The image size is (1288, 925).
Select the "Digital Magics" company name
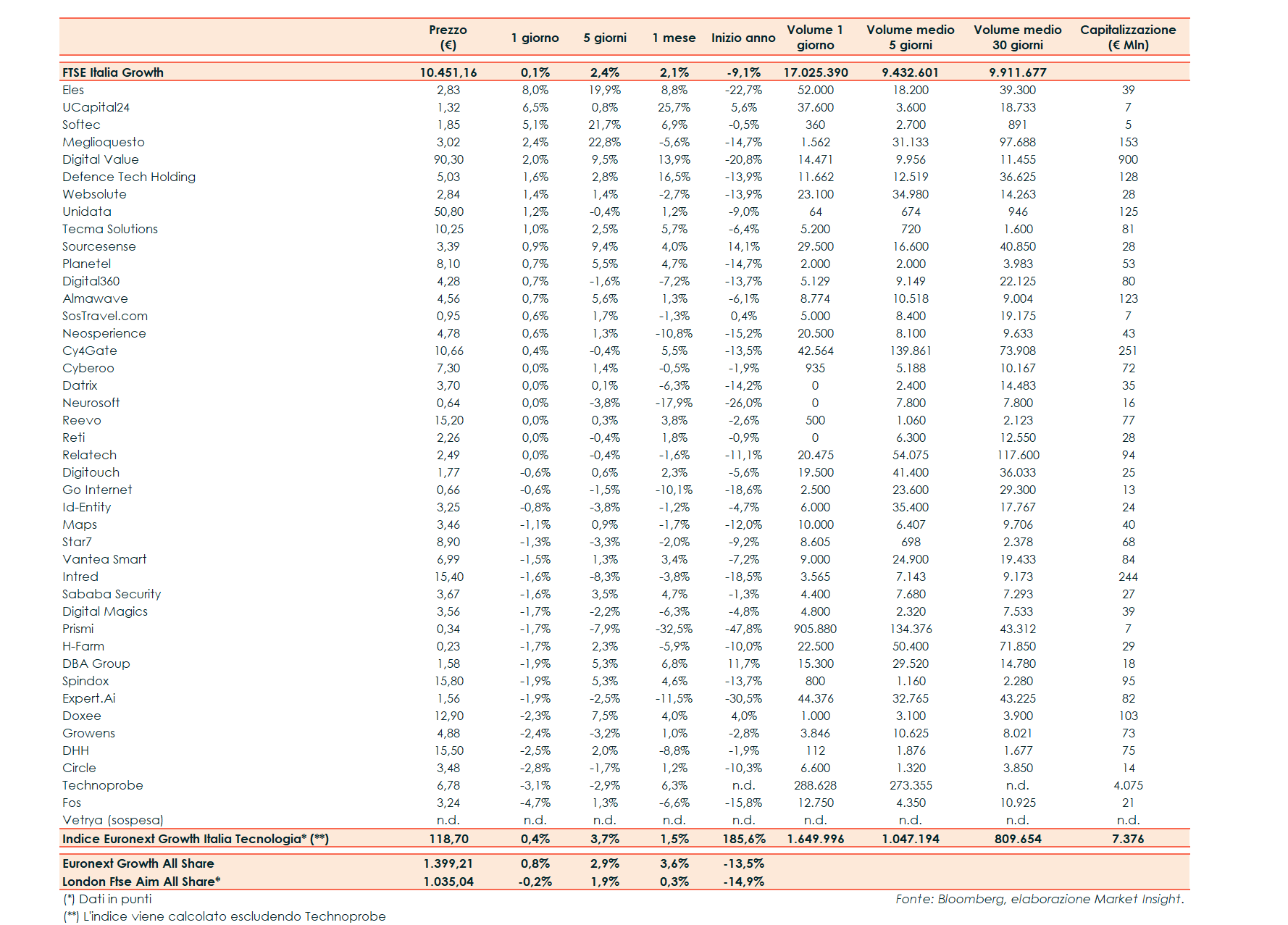pyautogui.click(x=105, y=611)
